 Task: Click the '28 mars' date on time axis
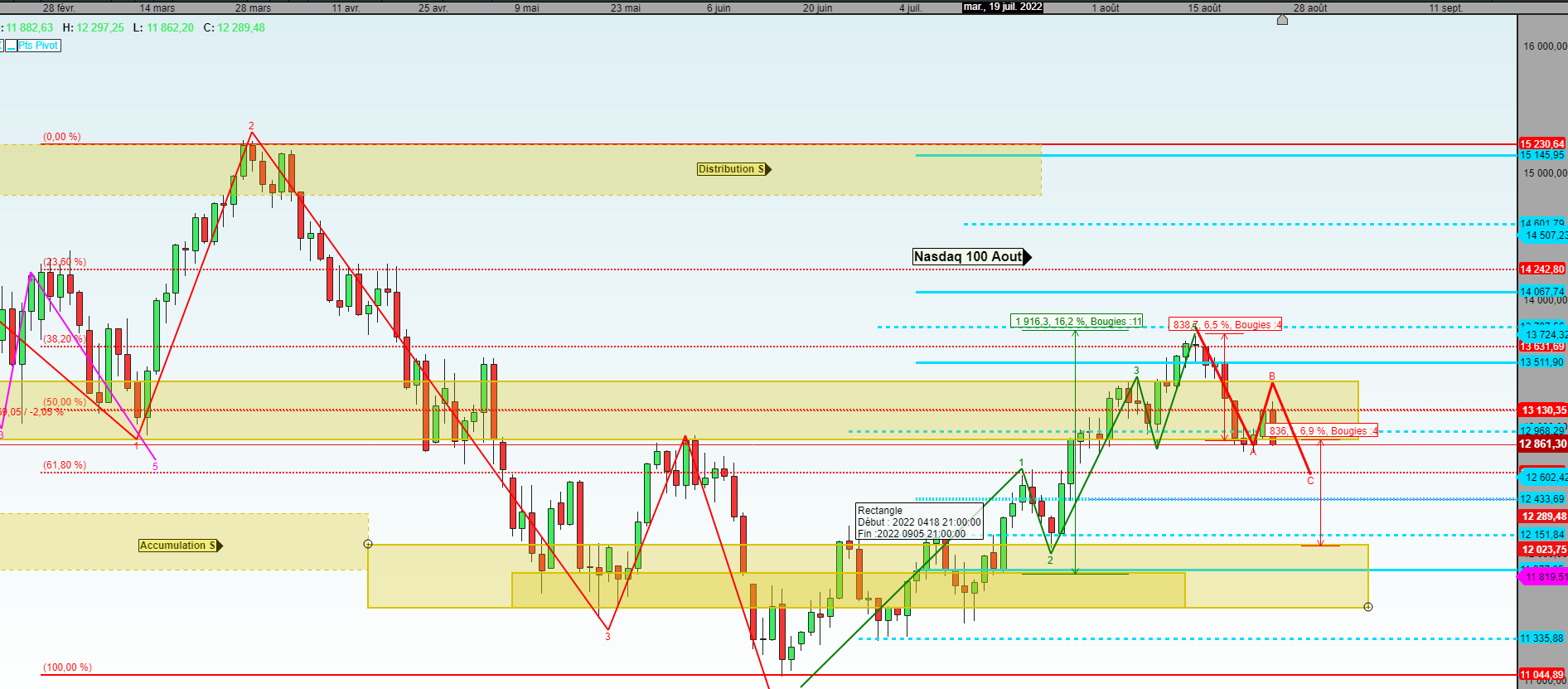coord(253,7)
